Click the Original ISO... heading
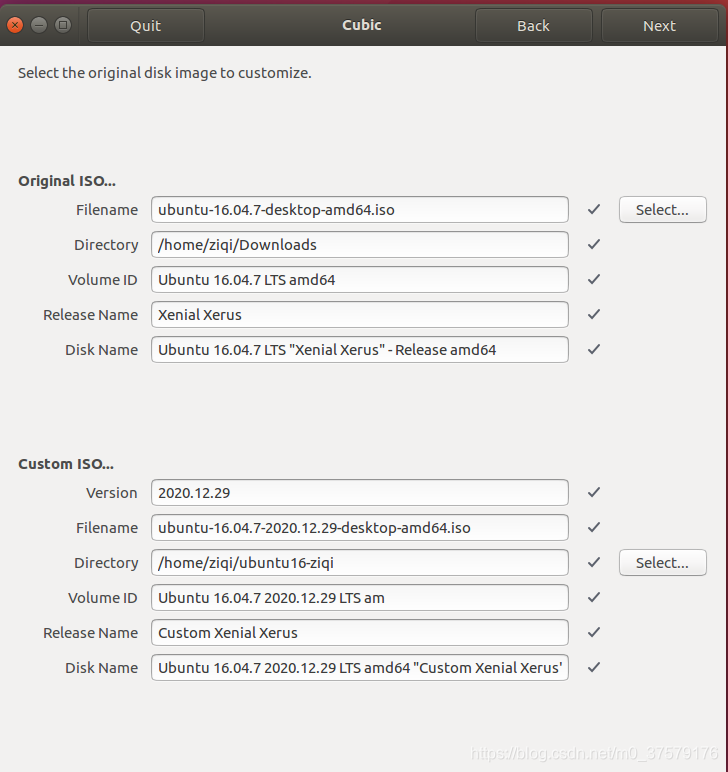 click(67, 181)
